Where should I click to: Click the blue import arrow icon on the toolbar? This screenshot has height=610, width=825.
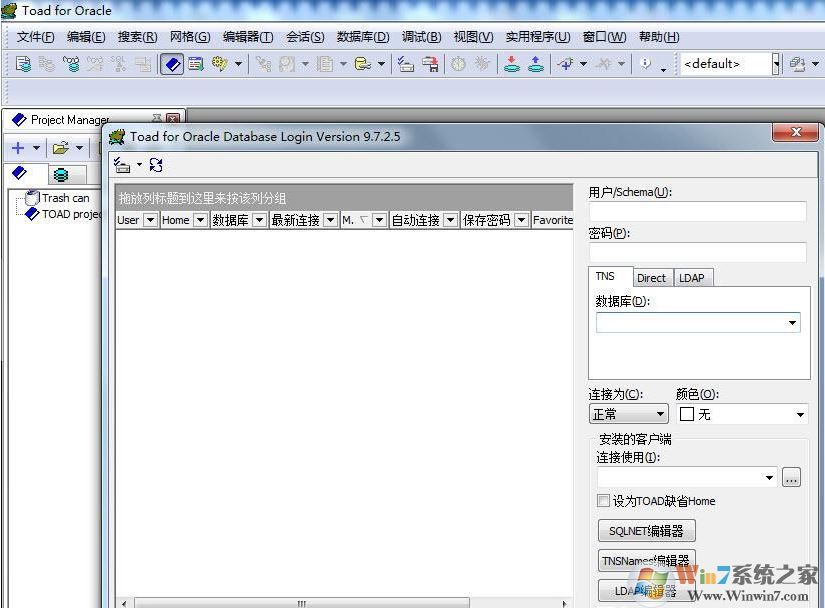[535, 63]
